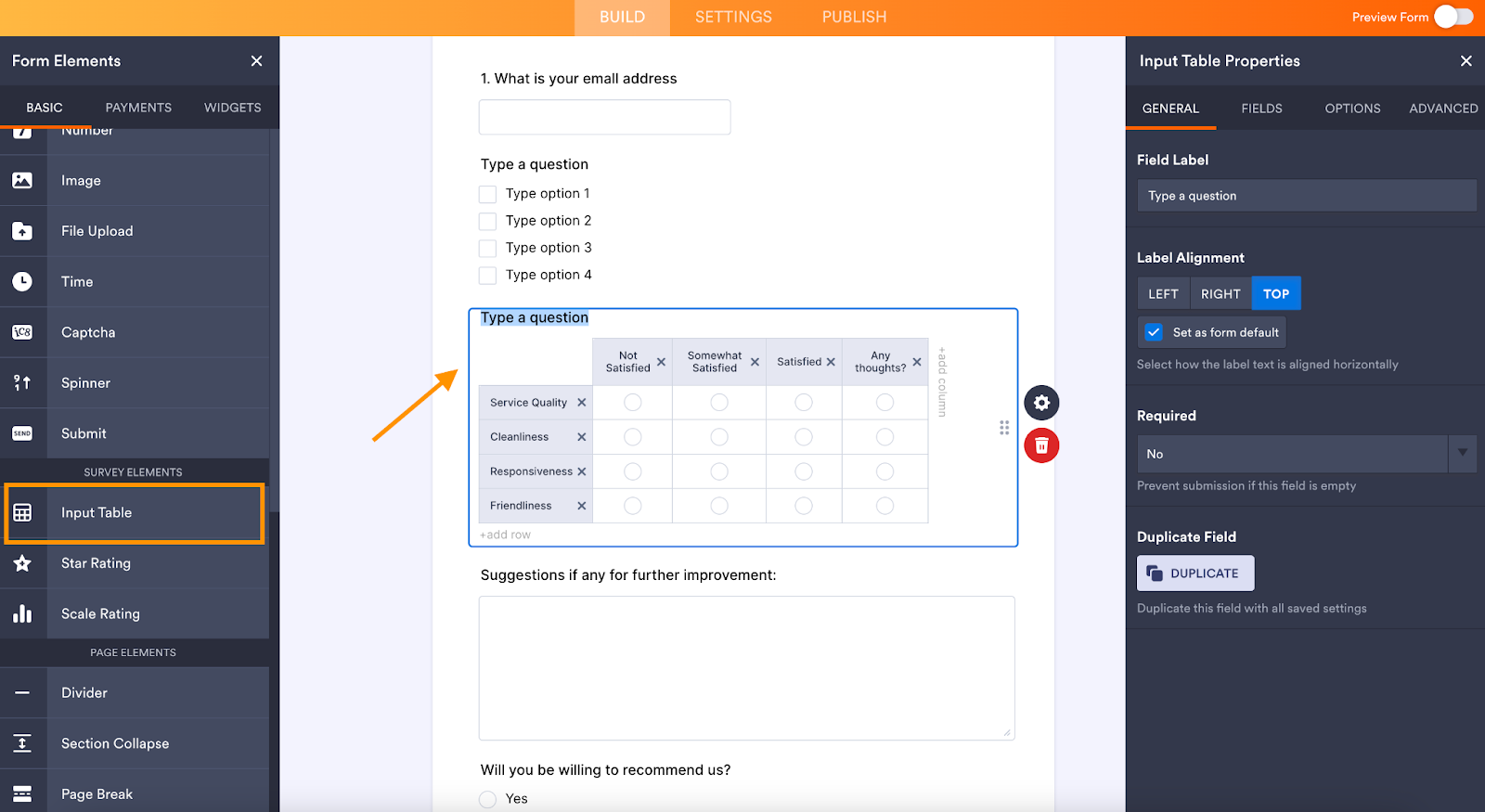Click the File Upload element icon
Viewport: 1485px width, 812px height.
[22, 231]
